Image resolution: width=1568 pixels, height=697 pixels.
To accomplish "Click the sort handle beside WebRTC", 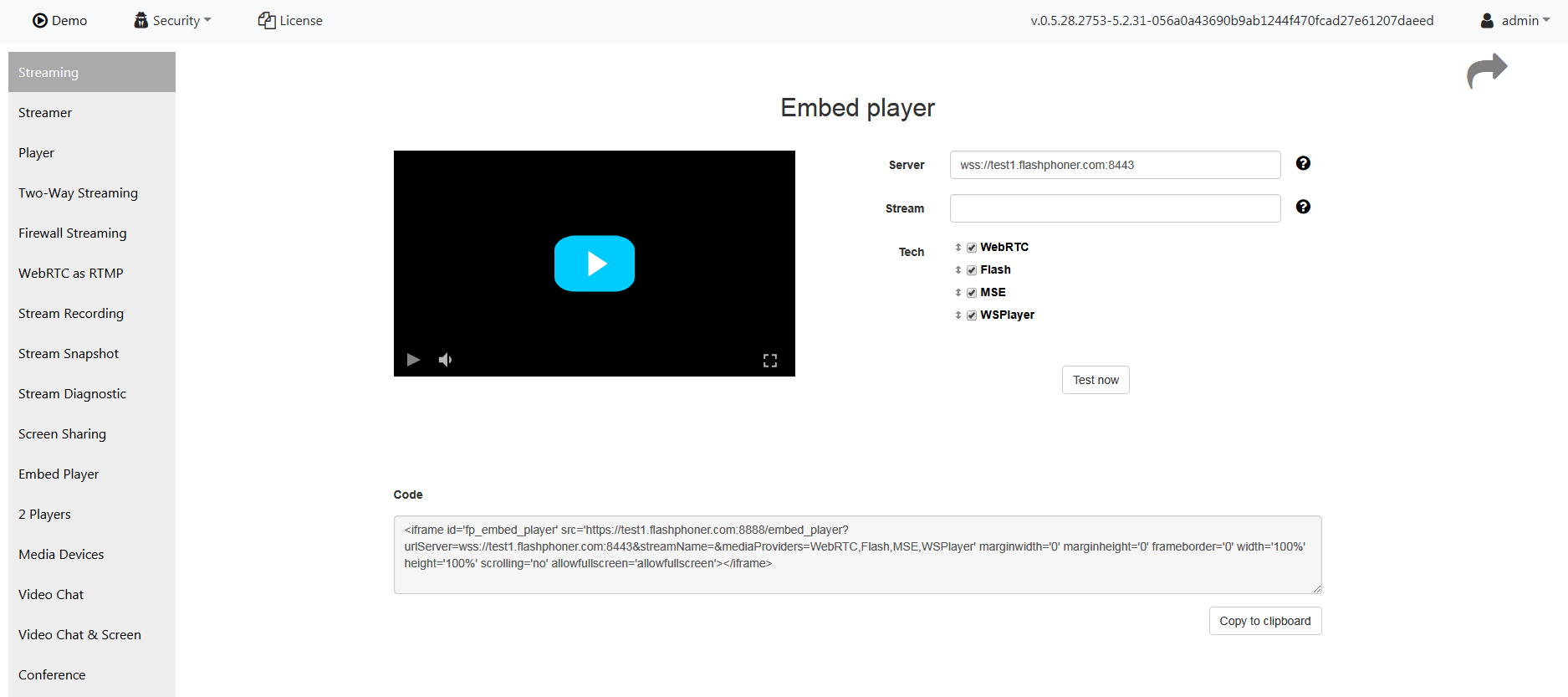I will (x=958, y=248).
